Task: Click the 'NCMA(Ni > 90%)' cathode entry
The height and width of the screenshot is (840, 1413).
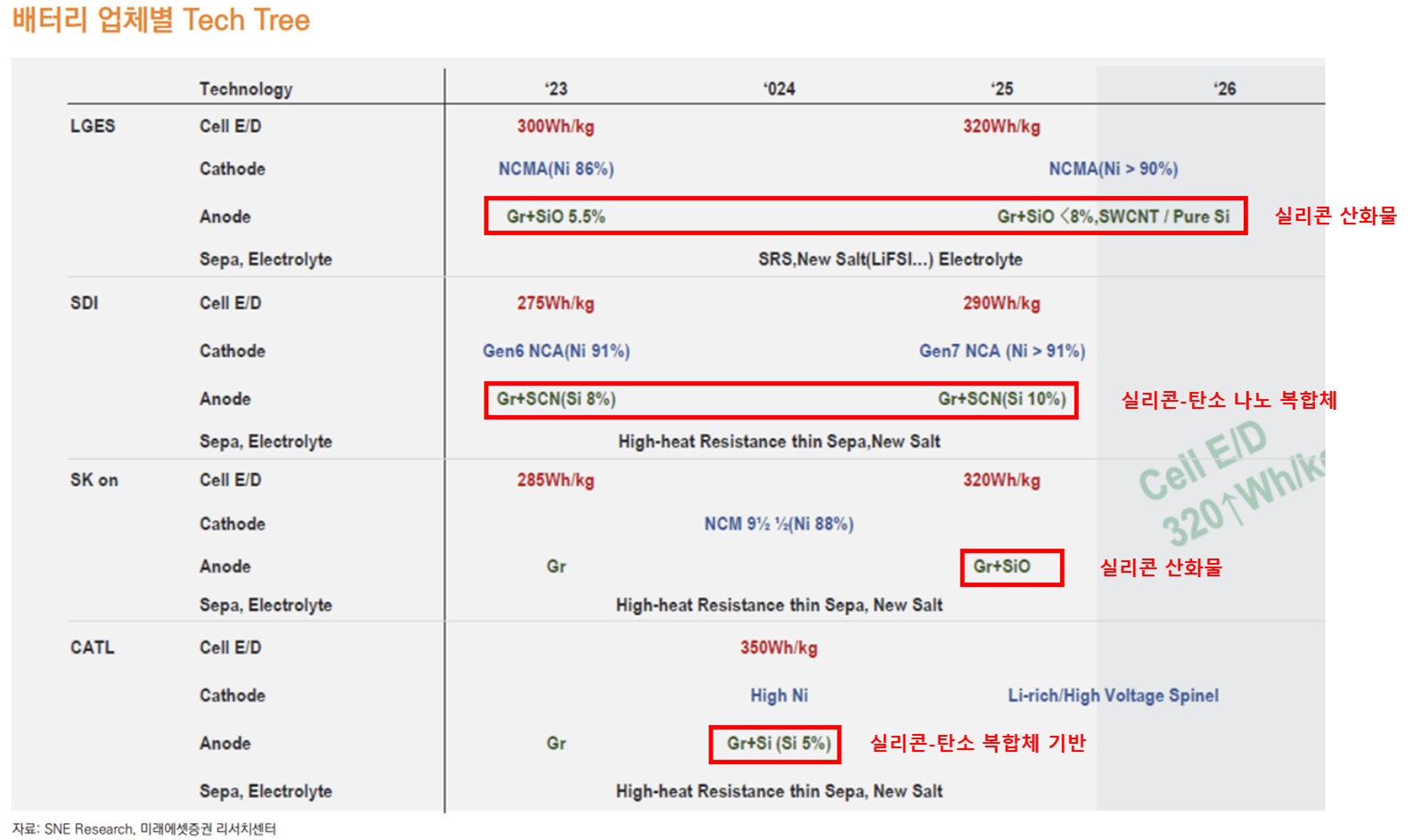Action: point(1113,169)
